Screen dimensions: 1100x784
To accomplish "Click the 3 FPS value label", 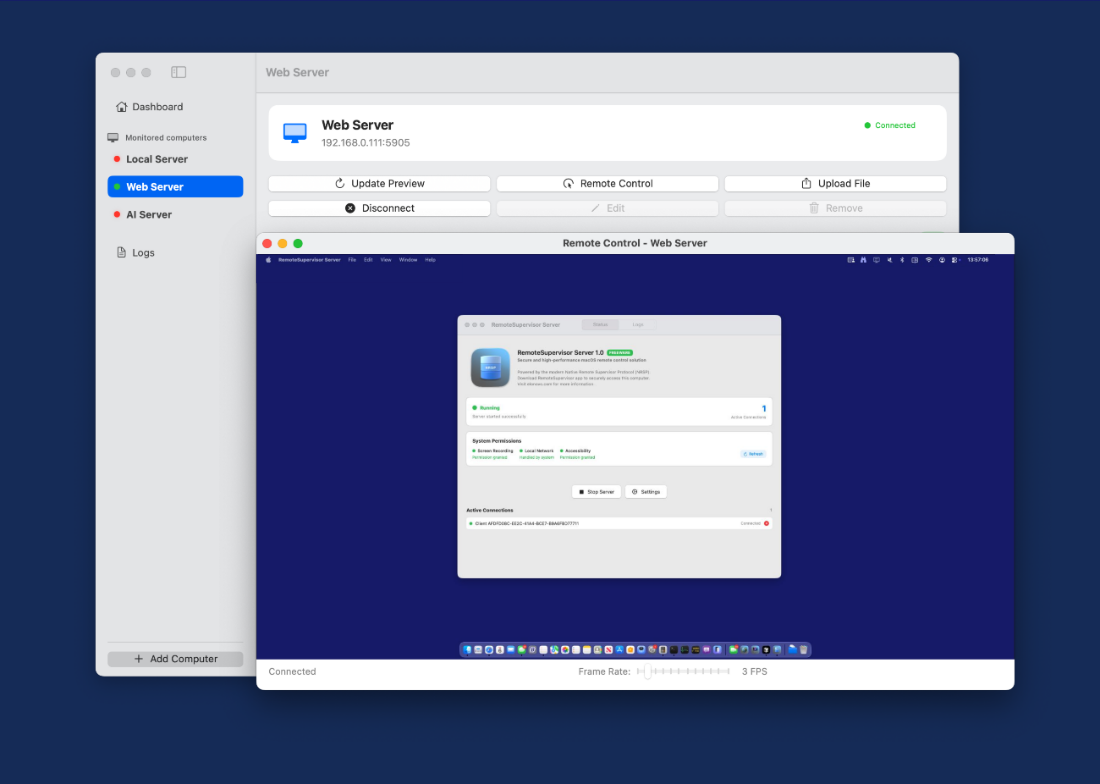I will (755, 672).
